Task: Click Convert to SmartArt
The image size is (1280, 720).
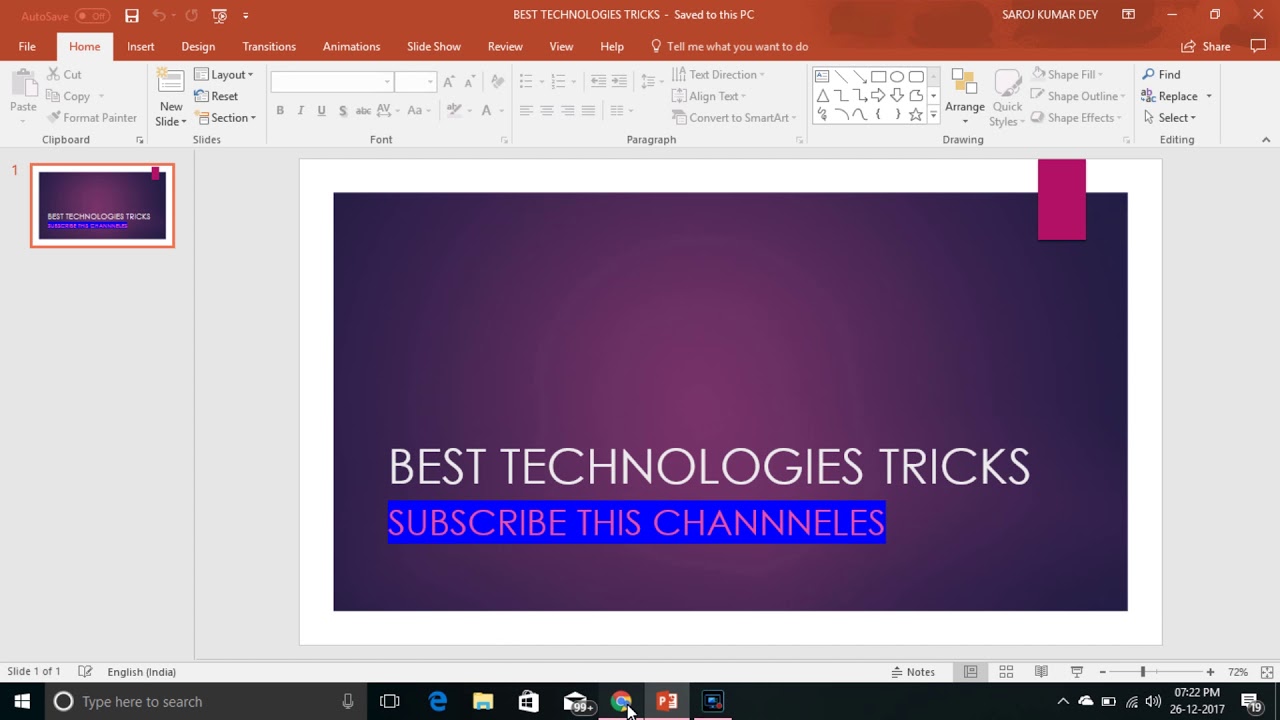Action: point(734,118)
